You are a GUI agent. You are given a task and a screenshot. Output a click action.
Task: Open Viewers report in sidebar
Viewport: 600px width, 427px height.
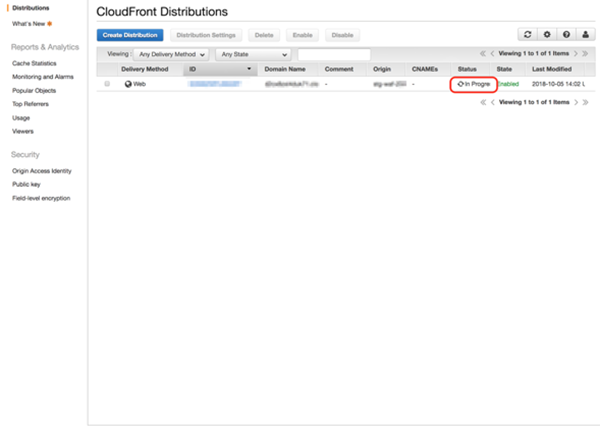(23, 131)
